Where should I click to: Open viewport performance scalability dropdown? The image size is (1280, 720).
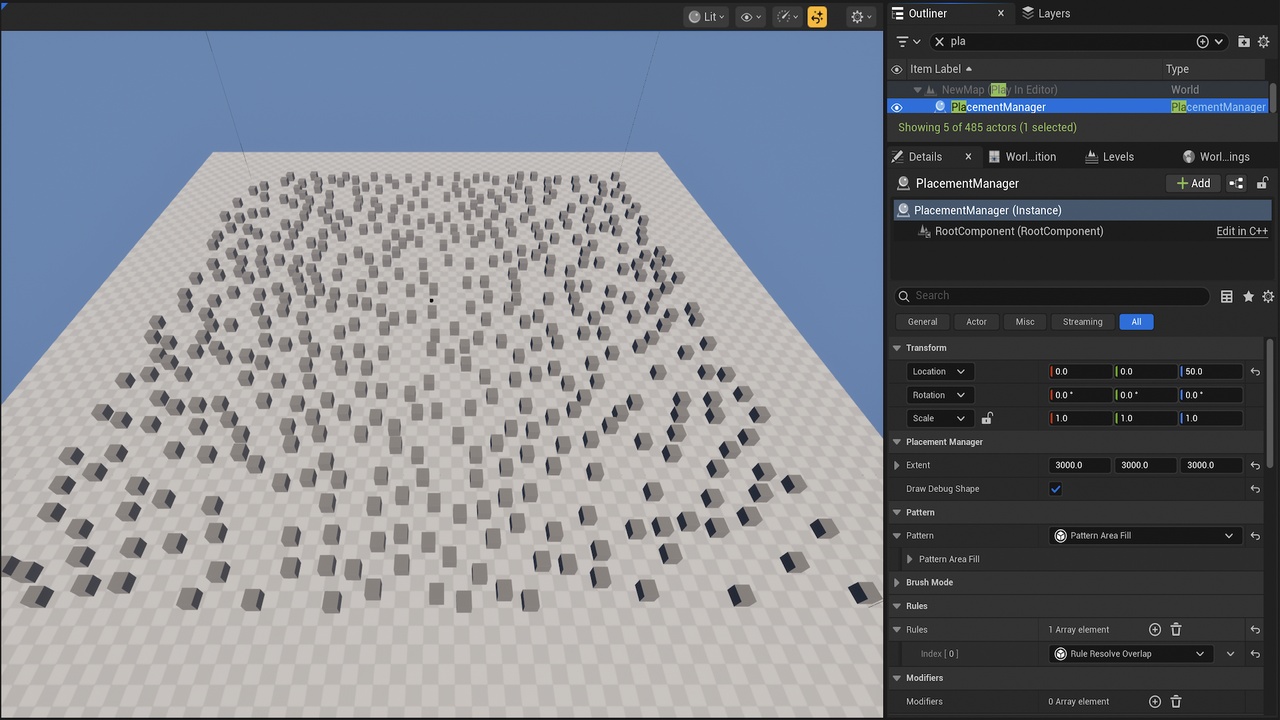[x=788, y=16]
